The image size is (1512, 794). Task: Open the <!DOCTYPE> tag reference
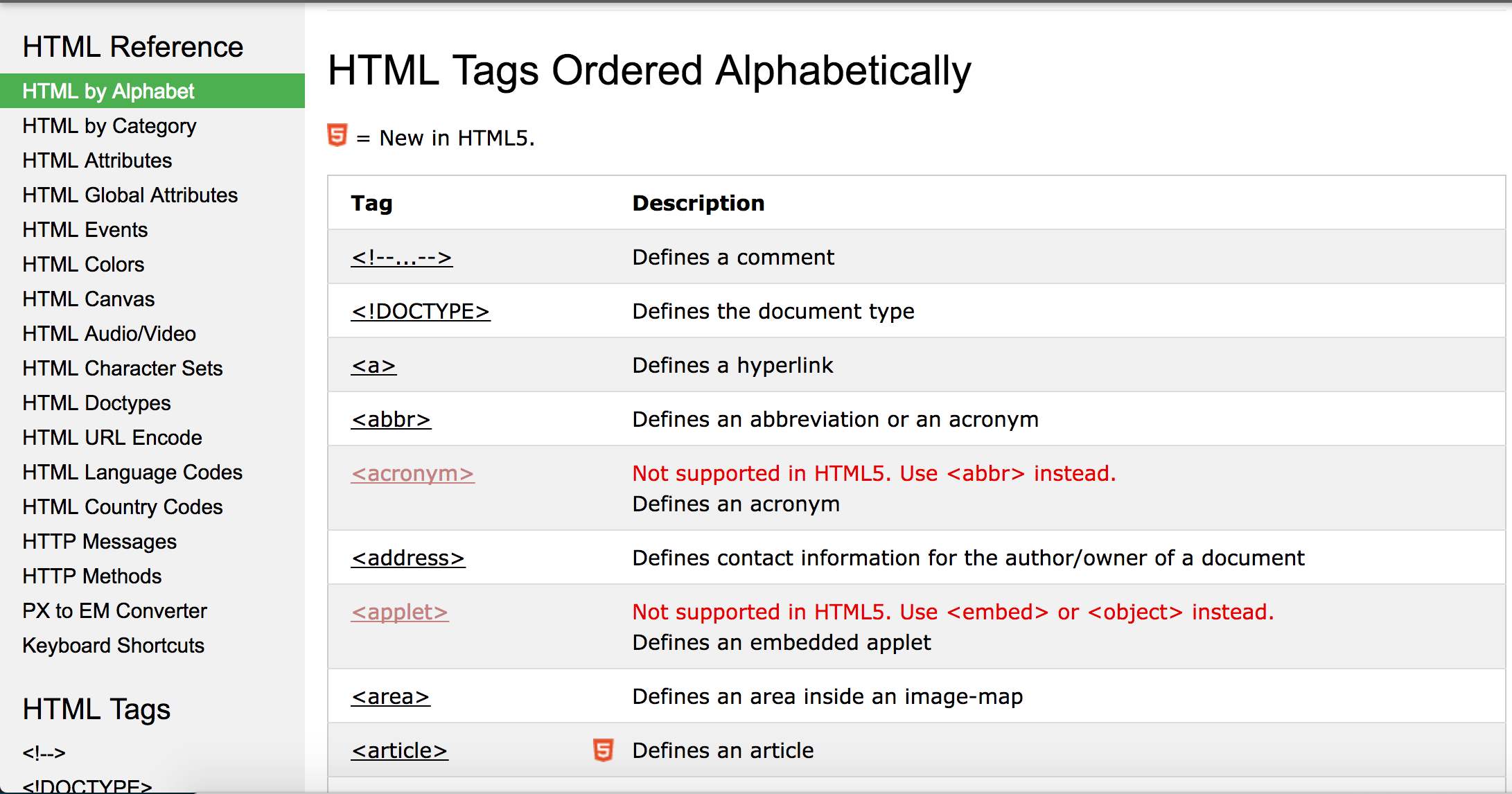click(420, 312)
